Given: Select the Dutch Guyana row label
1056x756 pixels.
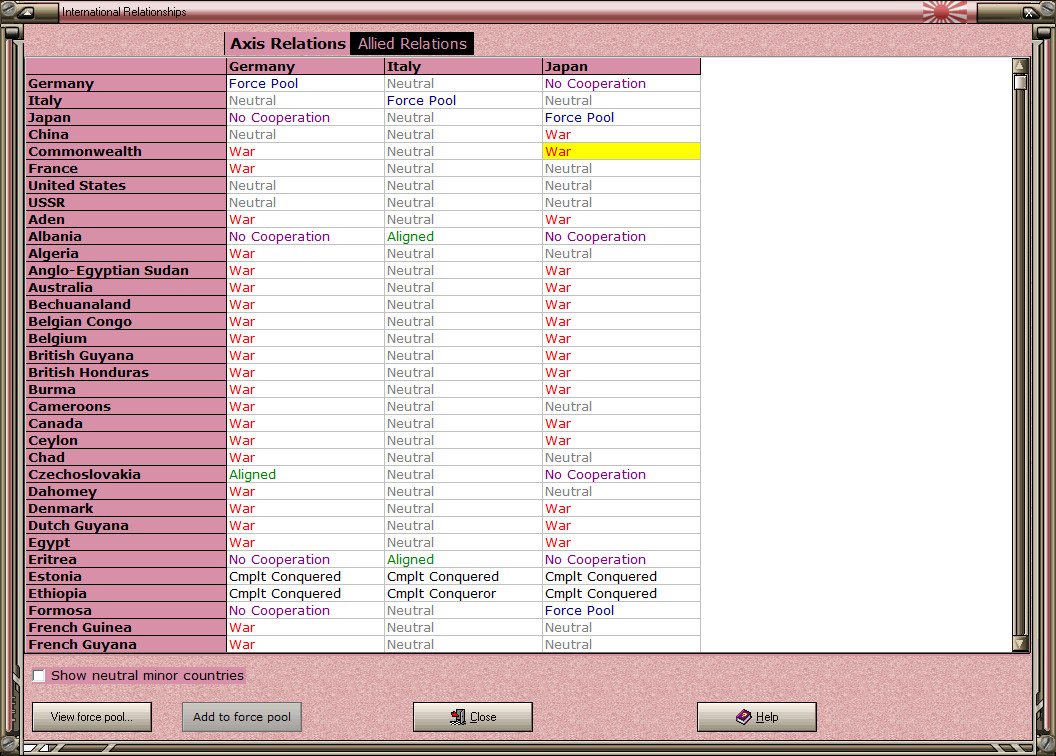Looking at the screenshot, I should [126, 526].
